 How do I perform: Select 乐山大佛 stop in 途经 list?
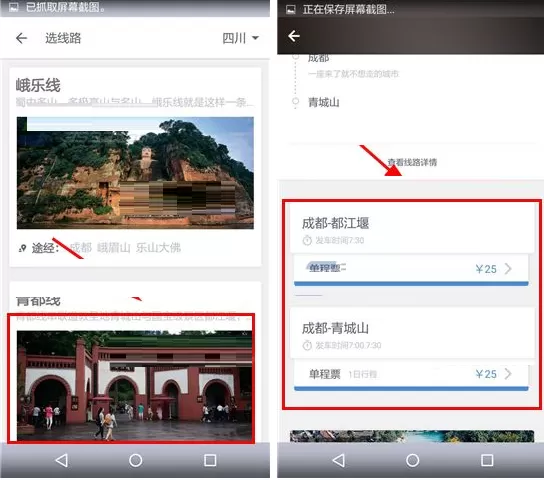coord(158,248)
